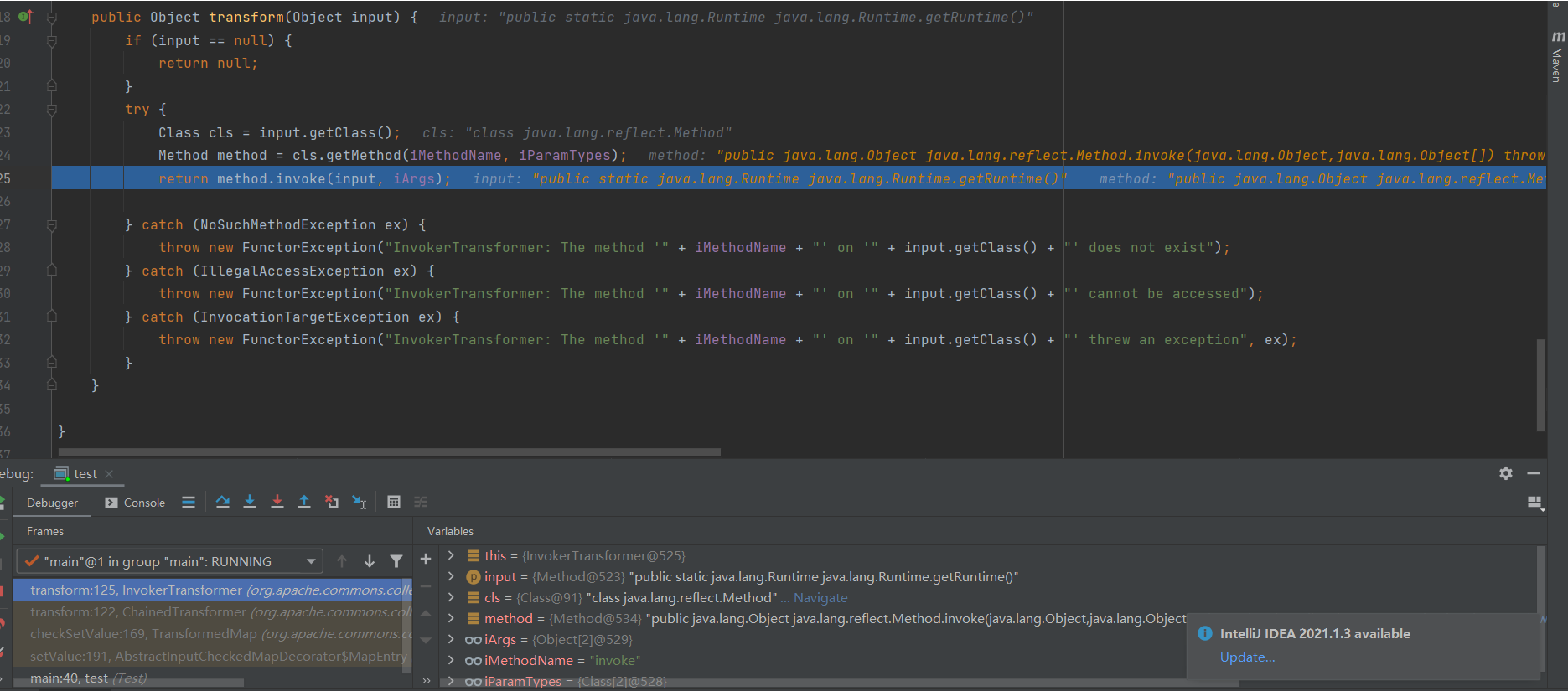
Task: Click the 'return null;' statement
Action: click(x=209, y=64)
